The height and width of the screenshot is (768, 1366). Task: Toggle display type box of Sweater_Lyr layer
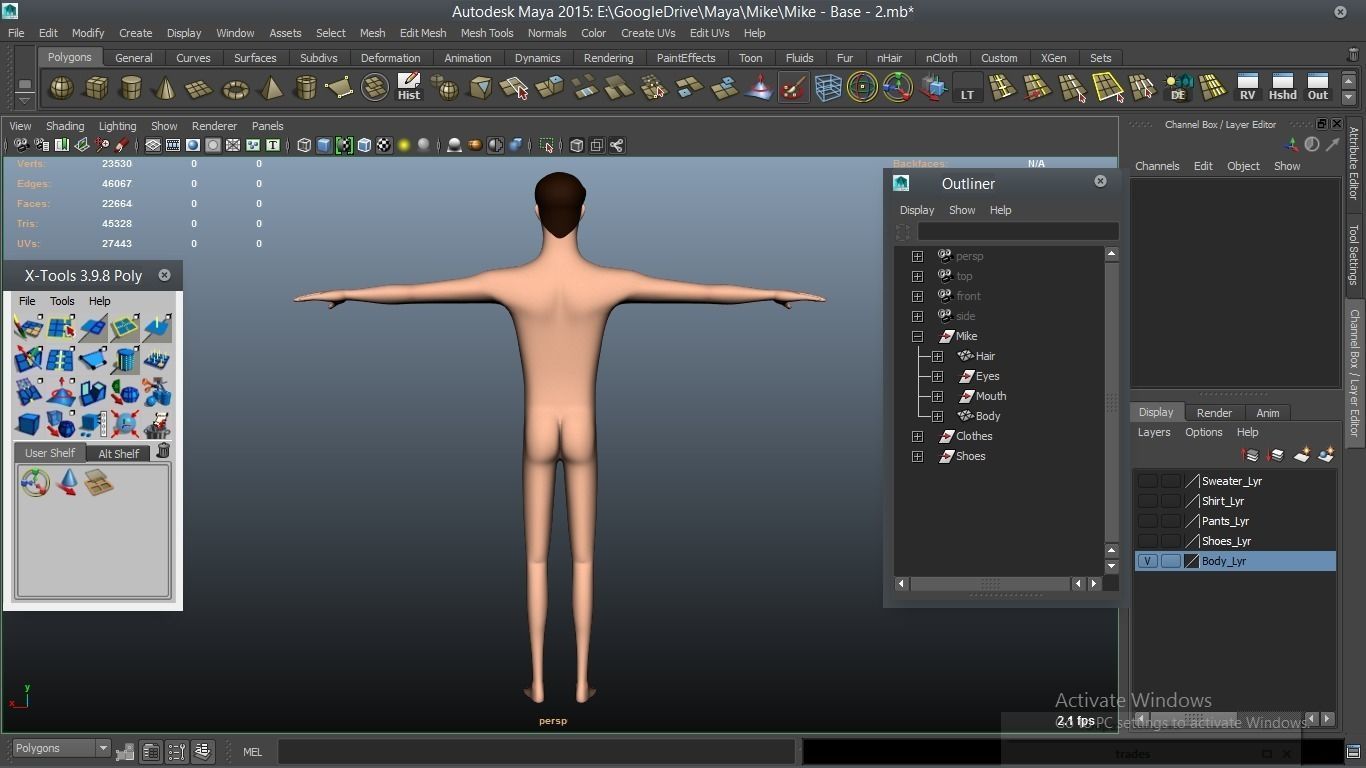(1170, 481)
